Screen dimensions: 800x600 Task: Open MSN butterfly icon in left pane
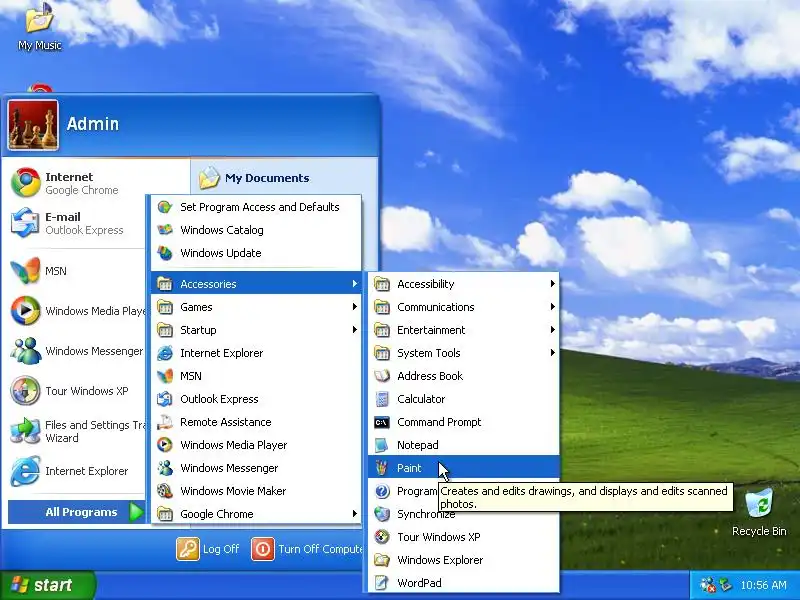(25, 271)
